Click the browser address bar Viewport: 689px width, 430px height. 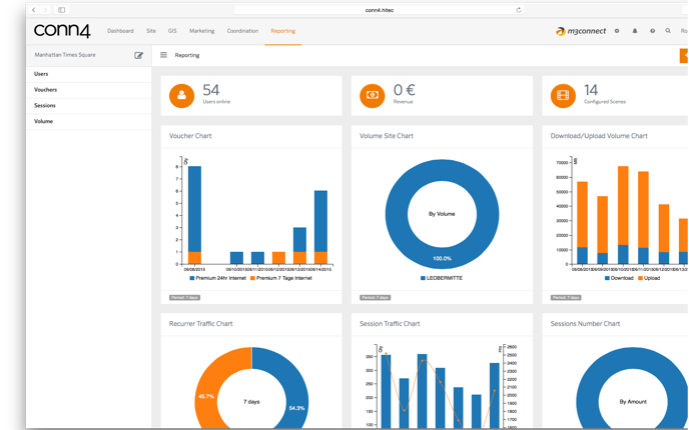click(x=379, y=10)
